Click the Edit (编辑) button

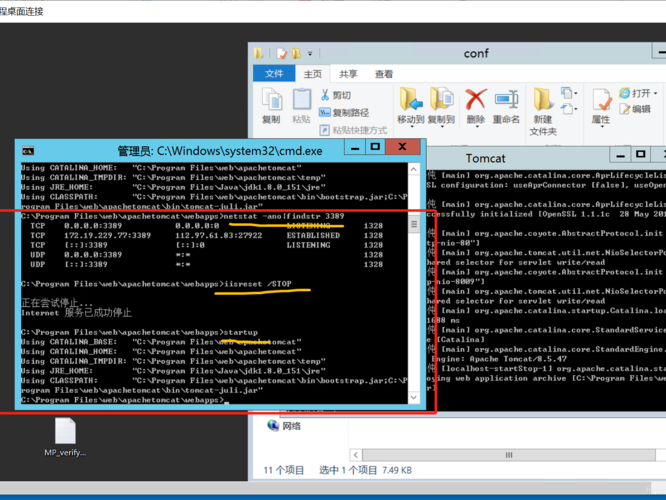tap(635, 109)
